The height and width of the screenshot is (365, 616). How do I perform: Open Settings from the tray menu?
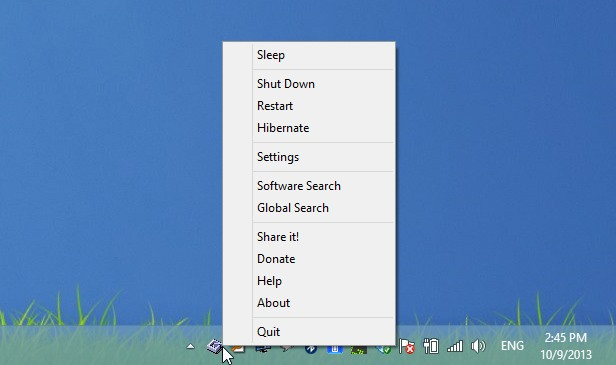pos(309,157)
